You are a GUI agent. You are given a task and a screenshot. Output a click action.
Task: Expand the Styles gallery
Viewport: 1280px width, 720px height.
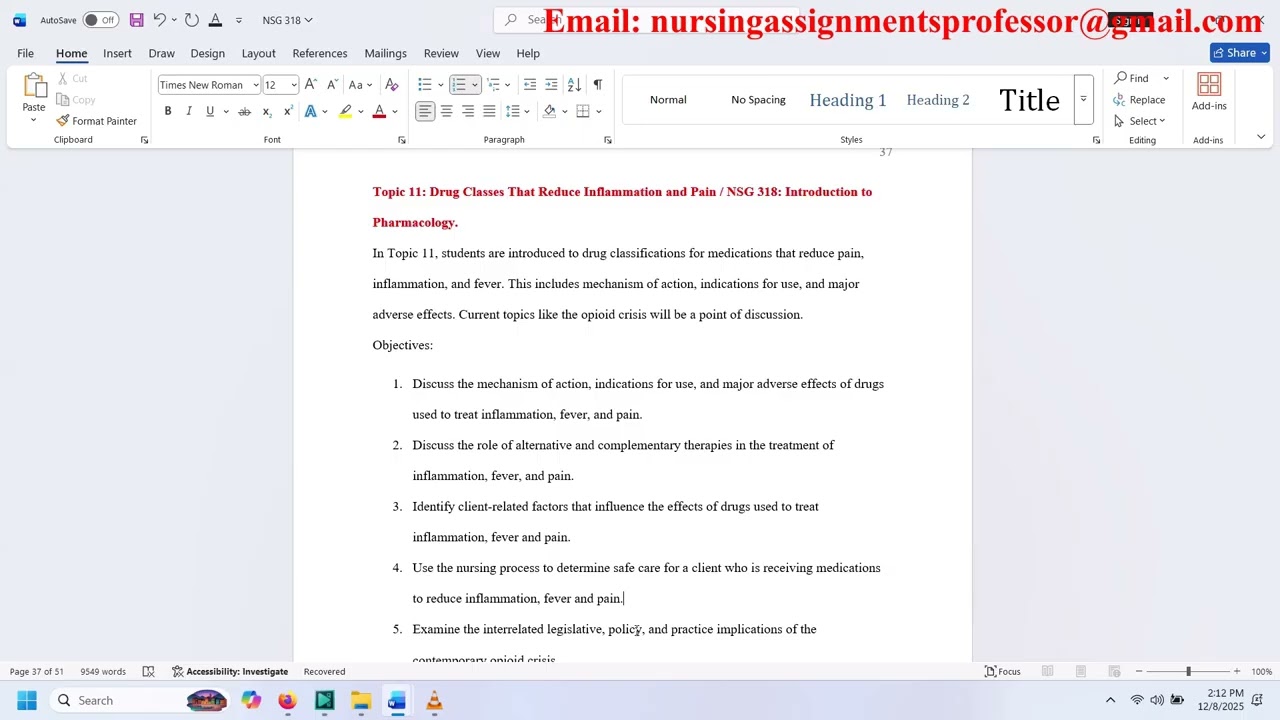click(x=1083, y=100)
